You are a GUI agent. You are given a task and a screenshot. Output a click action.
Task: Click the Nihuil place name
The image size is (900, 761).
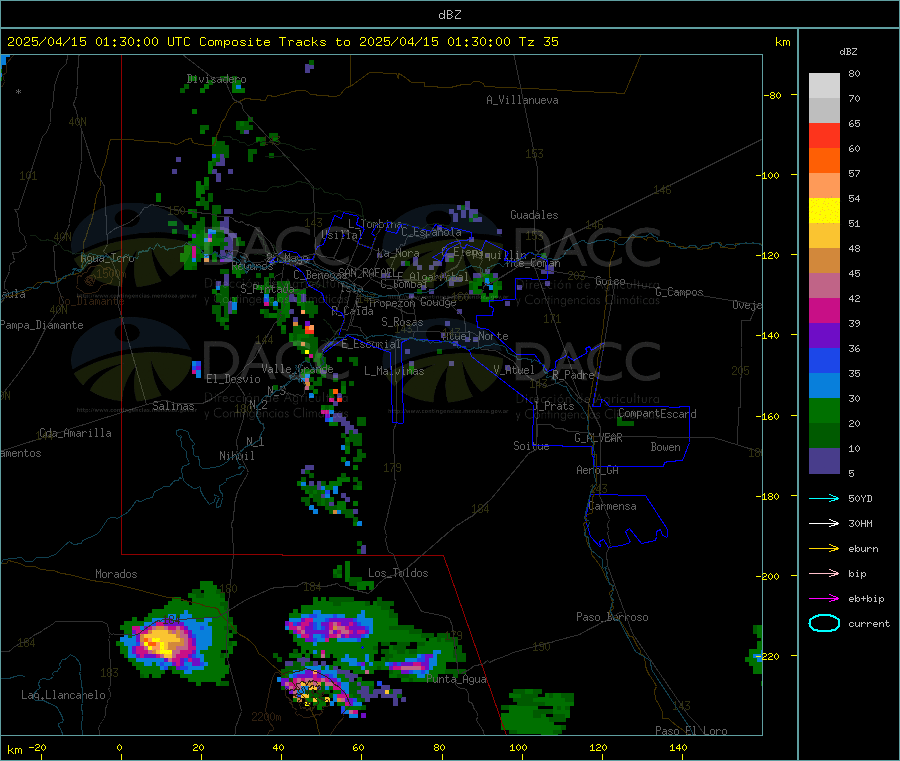click(236, 456)
